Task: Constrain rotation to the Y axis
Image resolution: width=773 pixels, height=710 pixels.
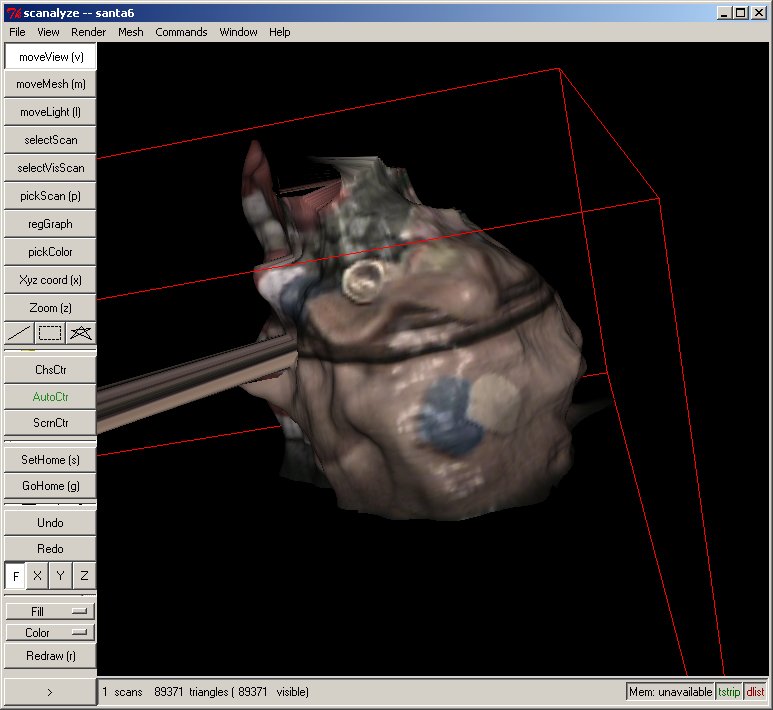Action: pos(61,576)
